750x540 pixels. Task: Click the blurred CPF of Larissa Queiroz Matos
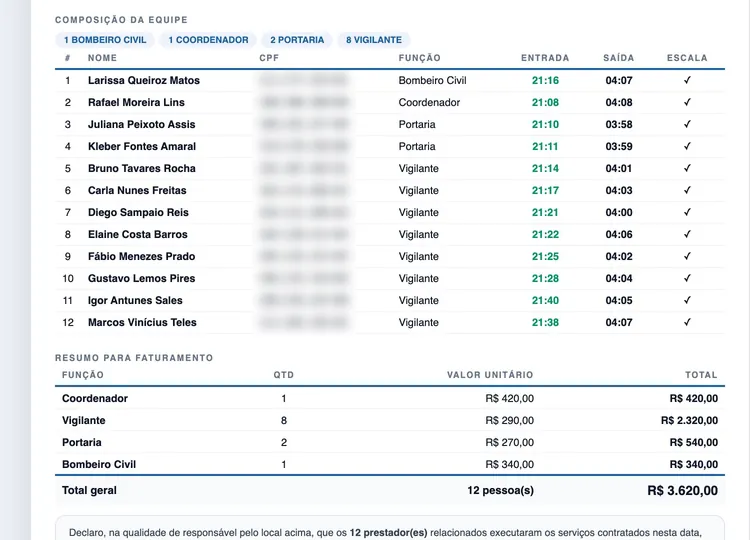(304, 80)
